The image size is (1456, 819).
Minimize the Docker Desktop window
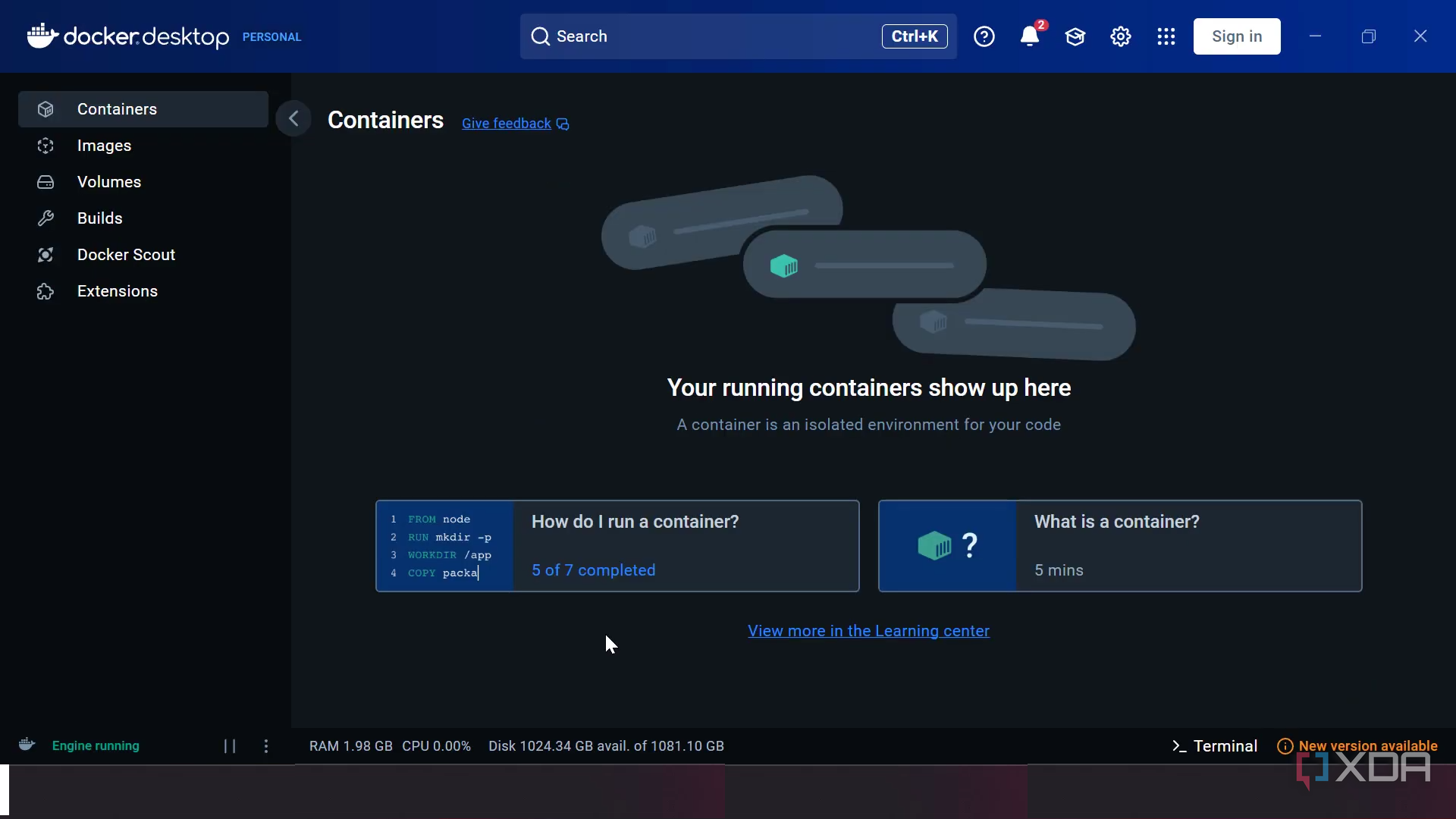(x=1316, y=36)
